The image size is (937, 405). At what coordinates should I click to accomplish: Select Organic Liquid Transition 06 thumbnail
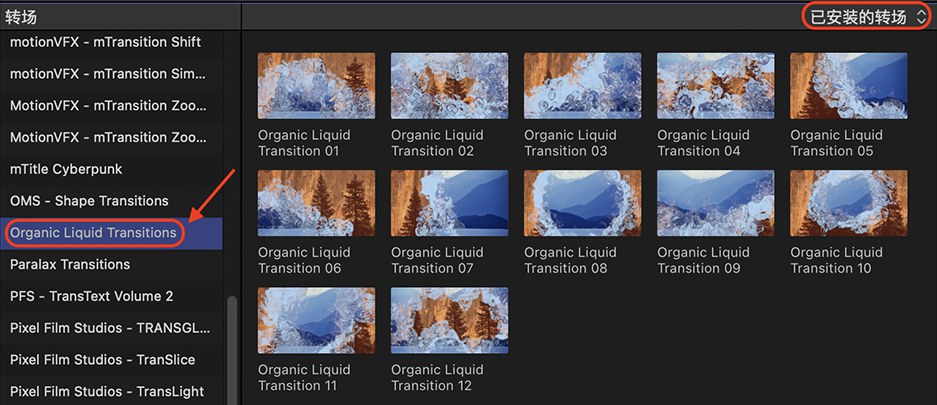316,203
